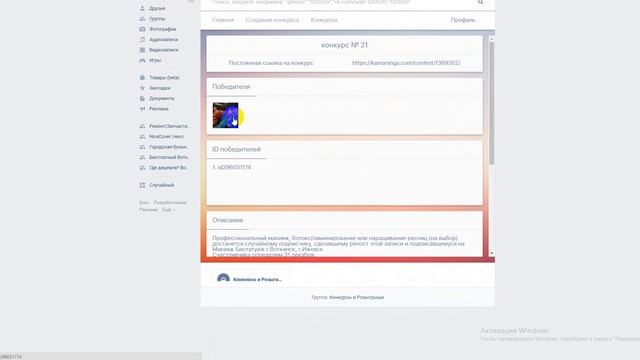The image size is (640, 360).
Task: Click the contest frame scrollbar thumb
Action: point(491,103)
